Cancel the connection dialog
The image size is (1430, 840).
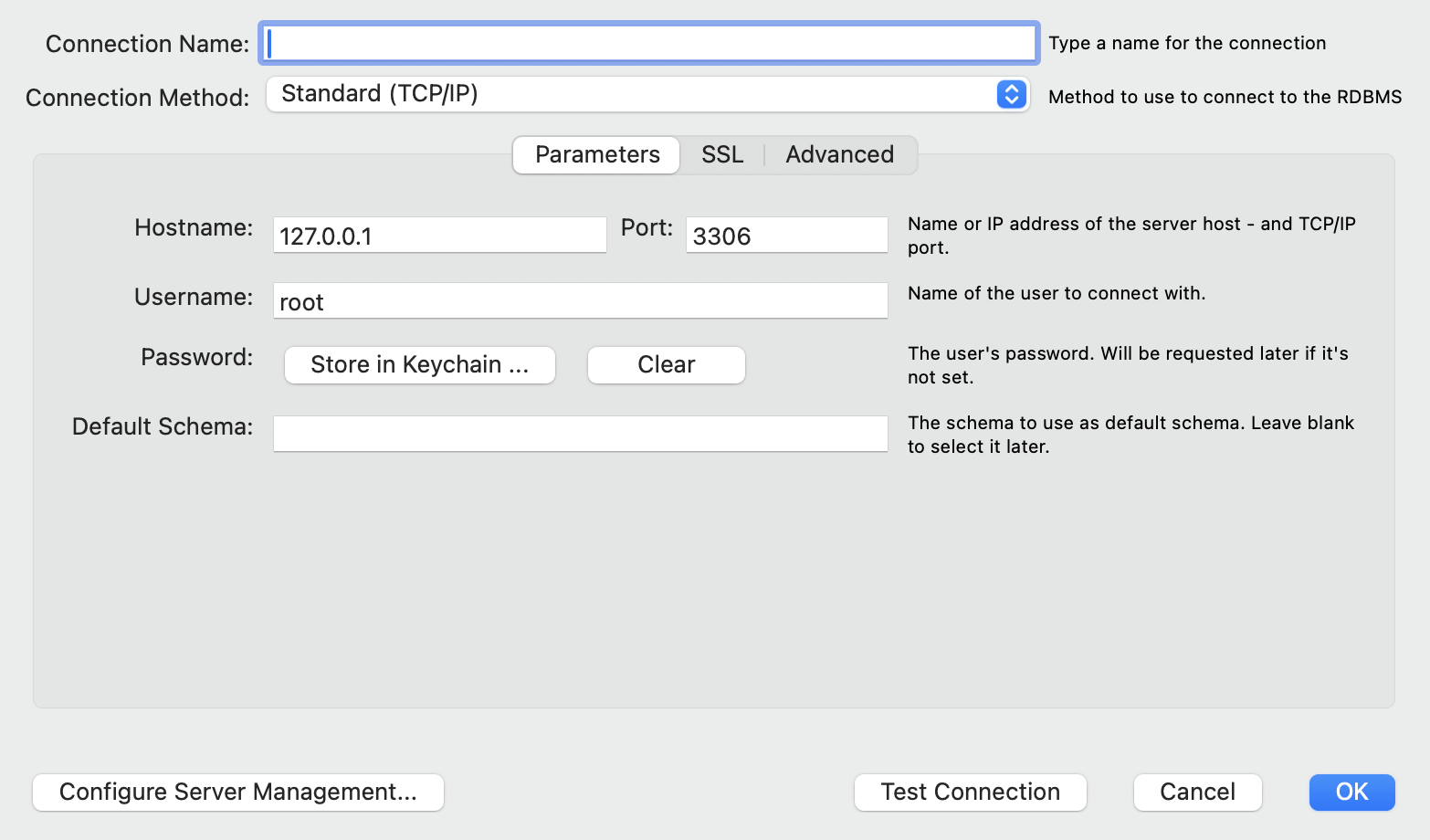[1197, 793]
